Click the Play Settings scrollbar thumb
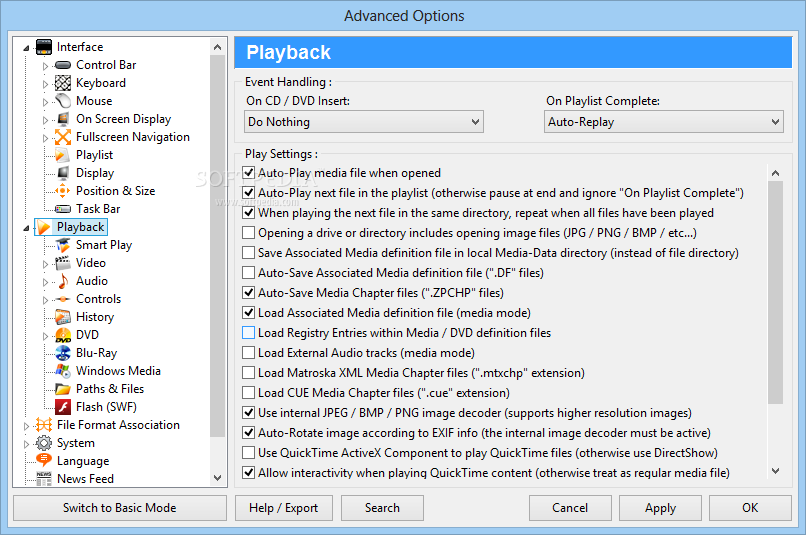Screen dimensions: 806x535 775,292
